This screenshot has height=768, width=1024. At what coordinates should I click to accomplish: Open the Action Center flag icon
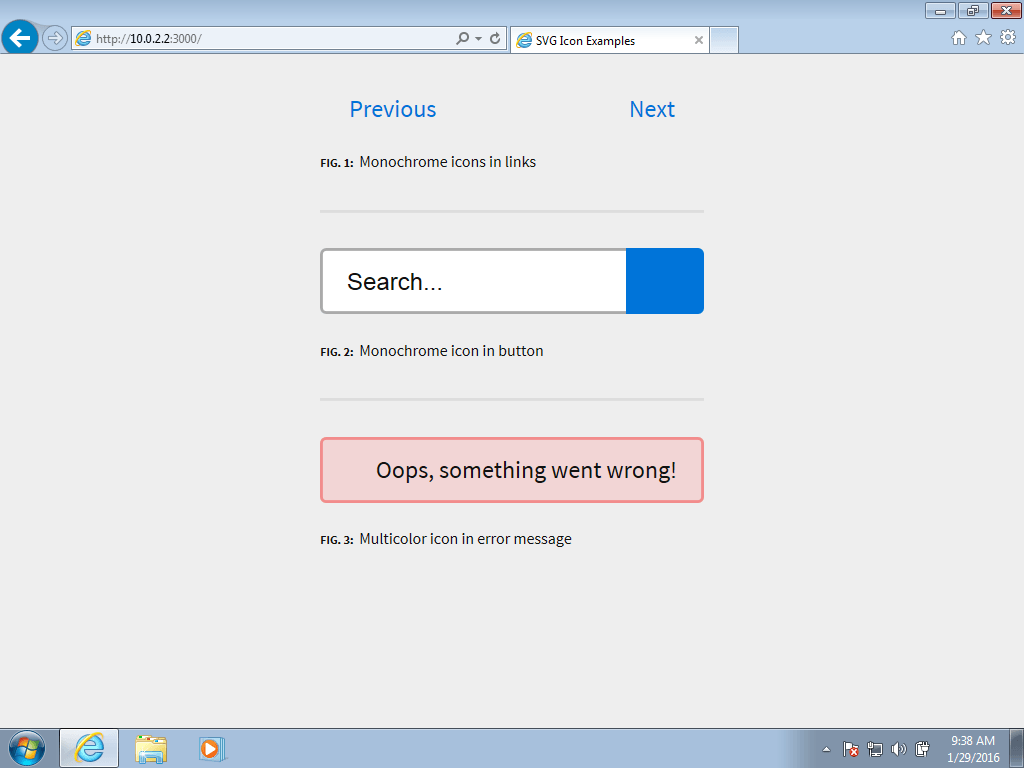coord(850,749)
